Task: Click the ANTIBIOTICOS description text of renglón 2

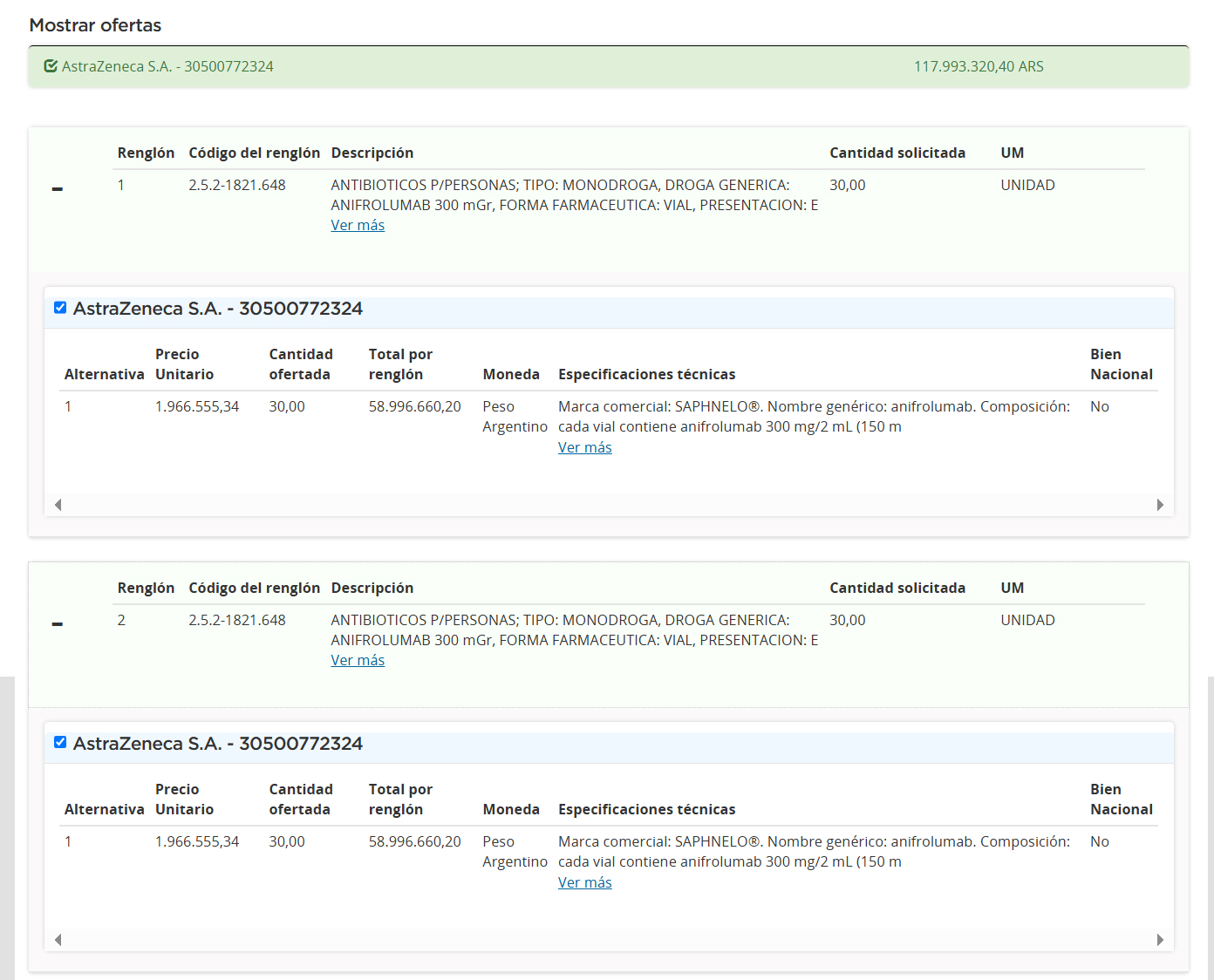Action: [575, 630]
